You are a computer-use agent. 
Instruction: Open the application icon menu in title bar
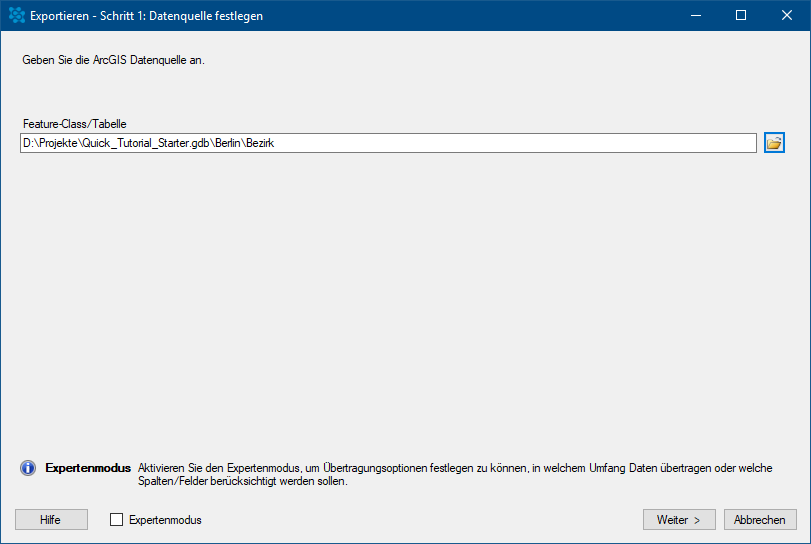point(17,15)
